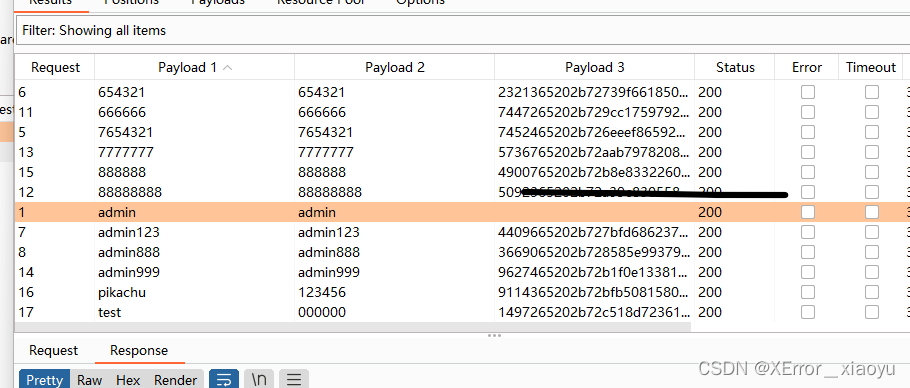Tick Error checkbox for pikachu row
This screenshot has height=388, width=910.
(x=807, y=292)
